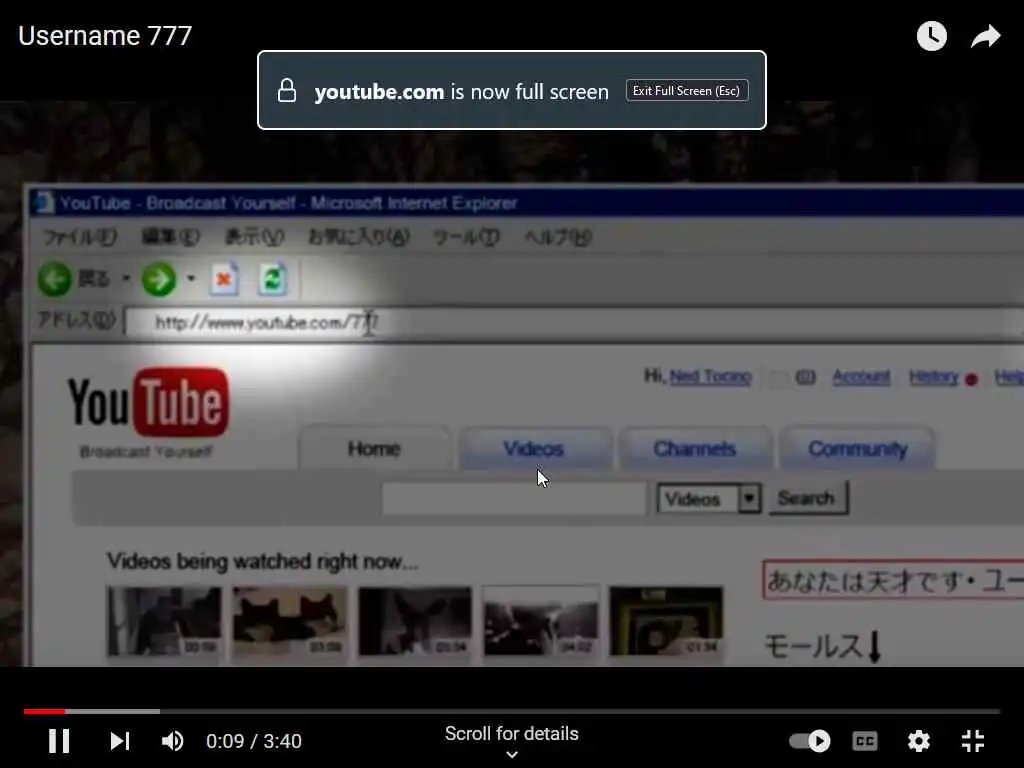The image size is (1024, 768).
Task: Click the Search button
Action: click(808, 498)
